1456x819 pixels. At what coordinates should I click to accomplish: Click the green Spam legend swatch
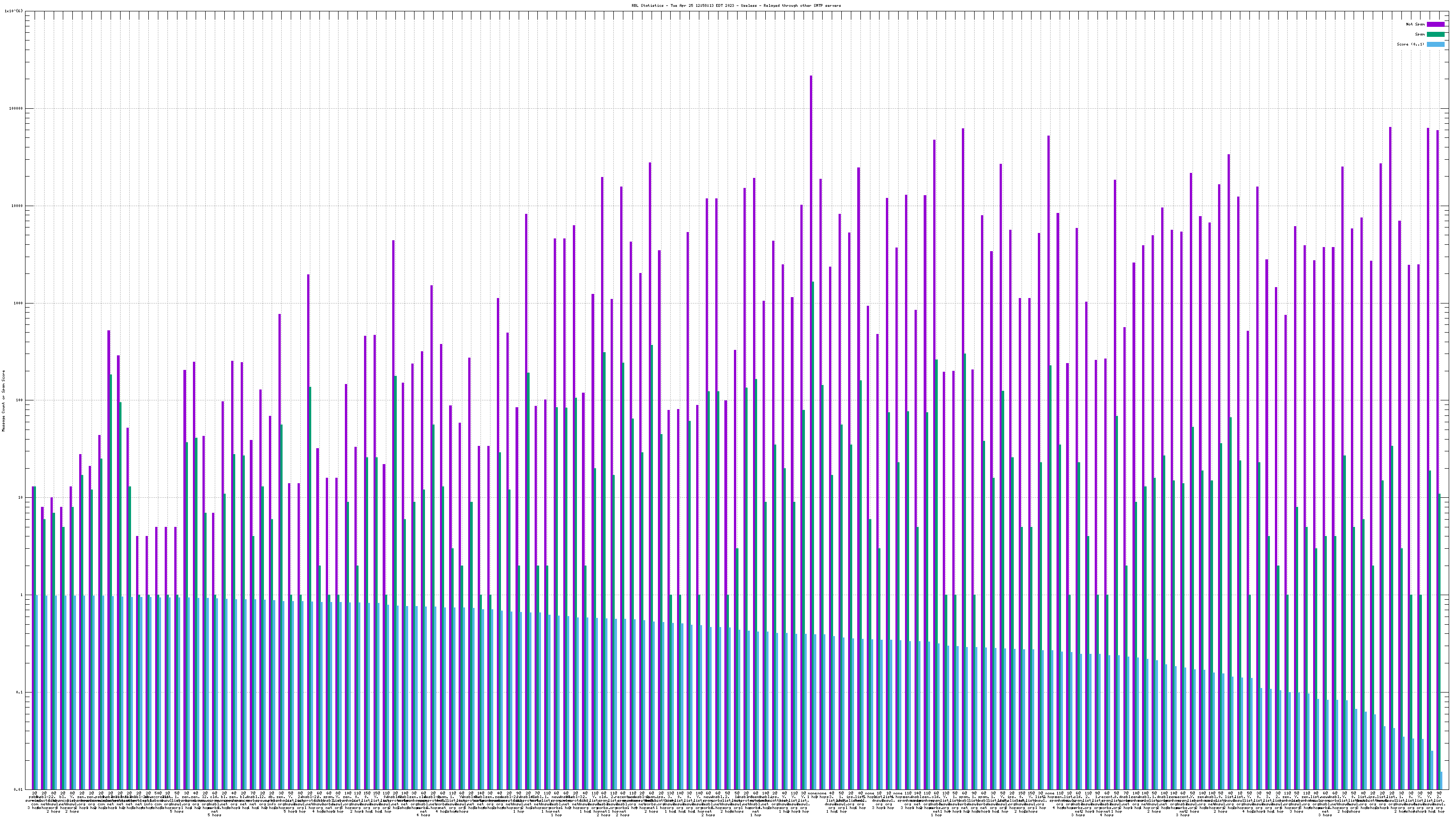coord(1435,35)
